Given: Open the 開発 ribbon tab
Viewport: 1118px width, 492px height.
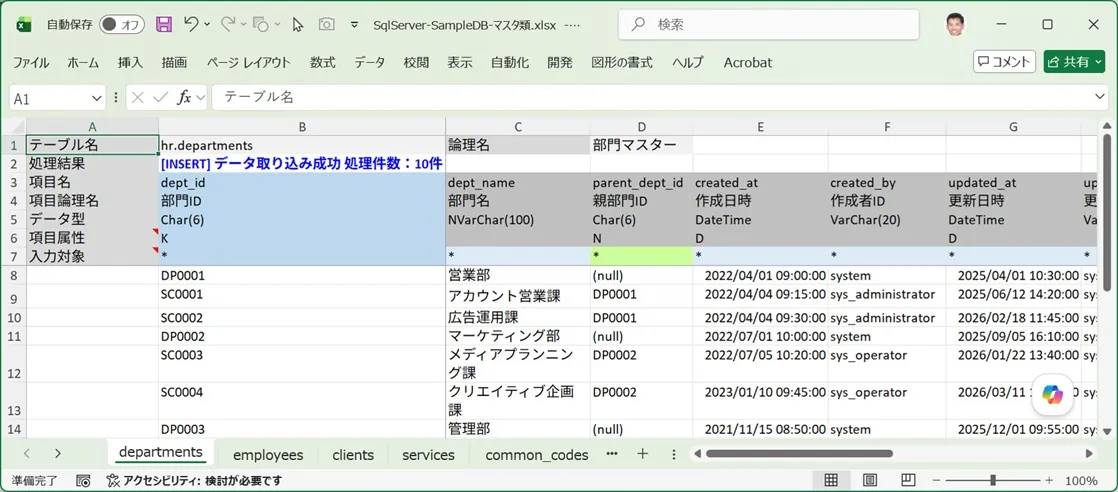Looking at the screenshot, I should pos(560,63).
